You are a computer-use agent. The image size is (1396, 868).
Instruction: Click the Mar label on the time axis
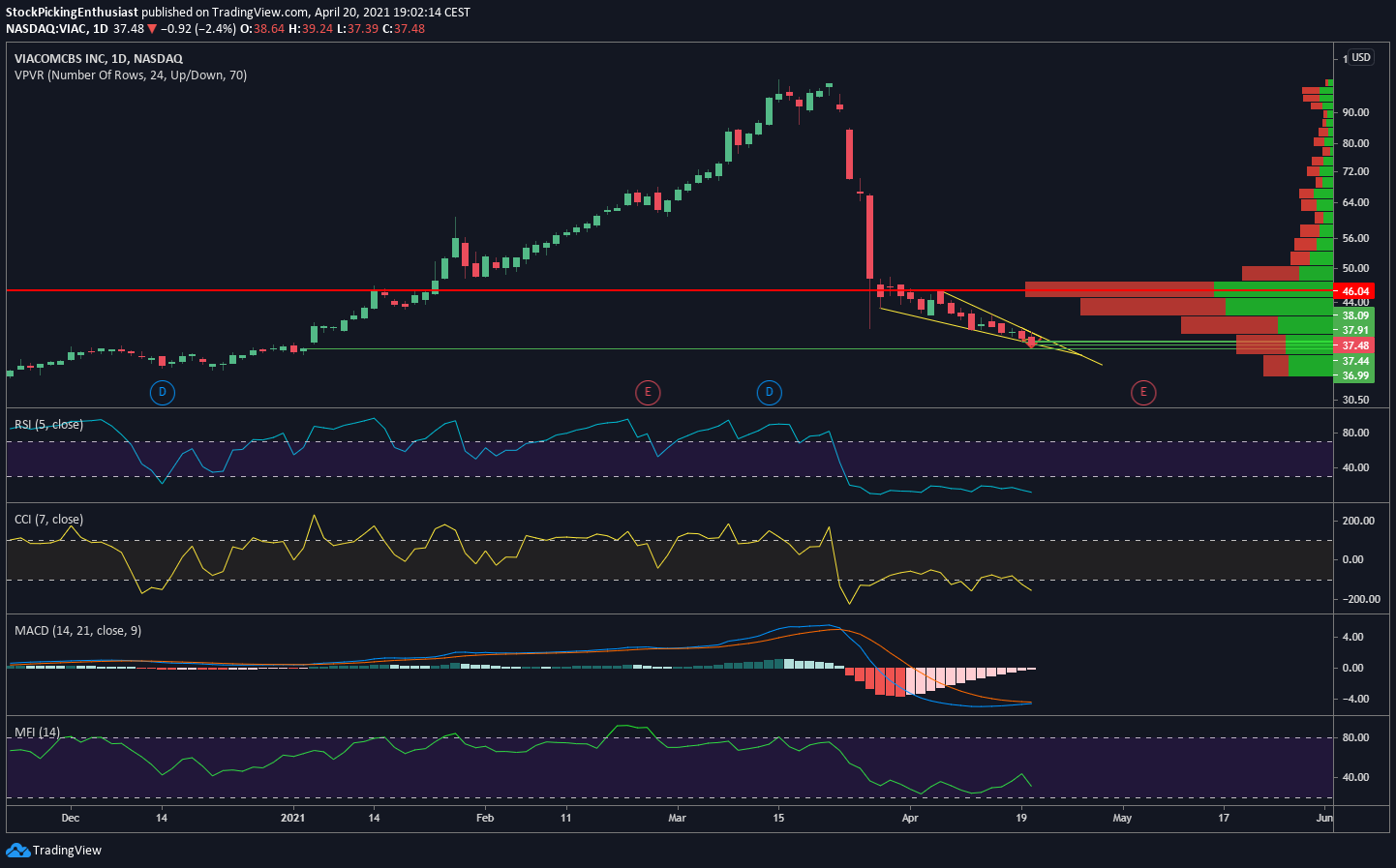(x=677, y=818)
